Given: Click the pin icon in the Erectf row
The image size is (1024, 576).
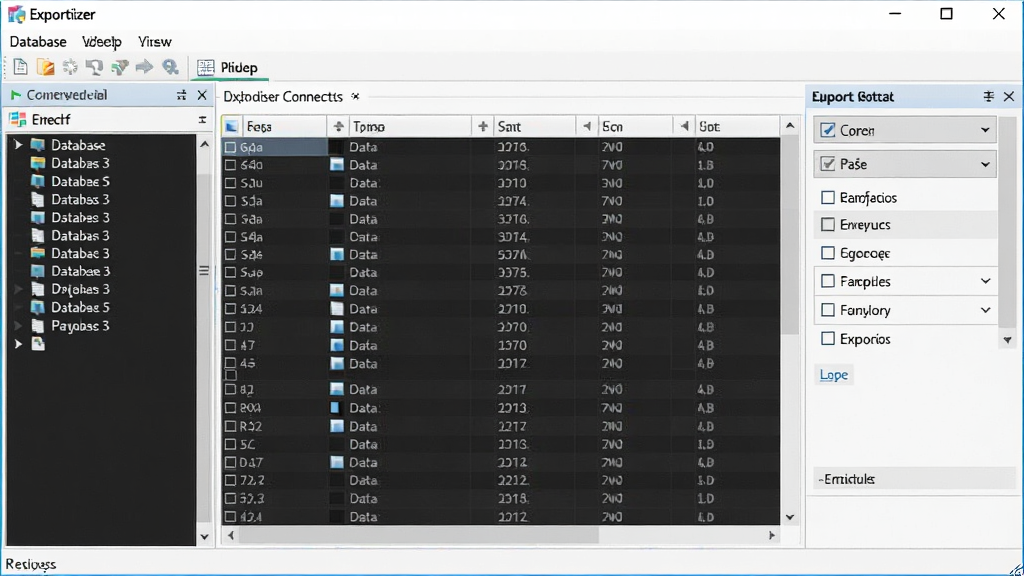Looking at the screenshot, I should (202, 120).
